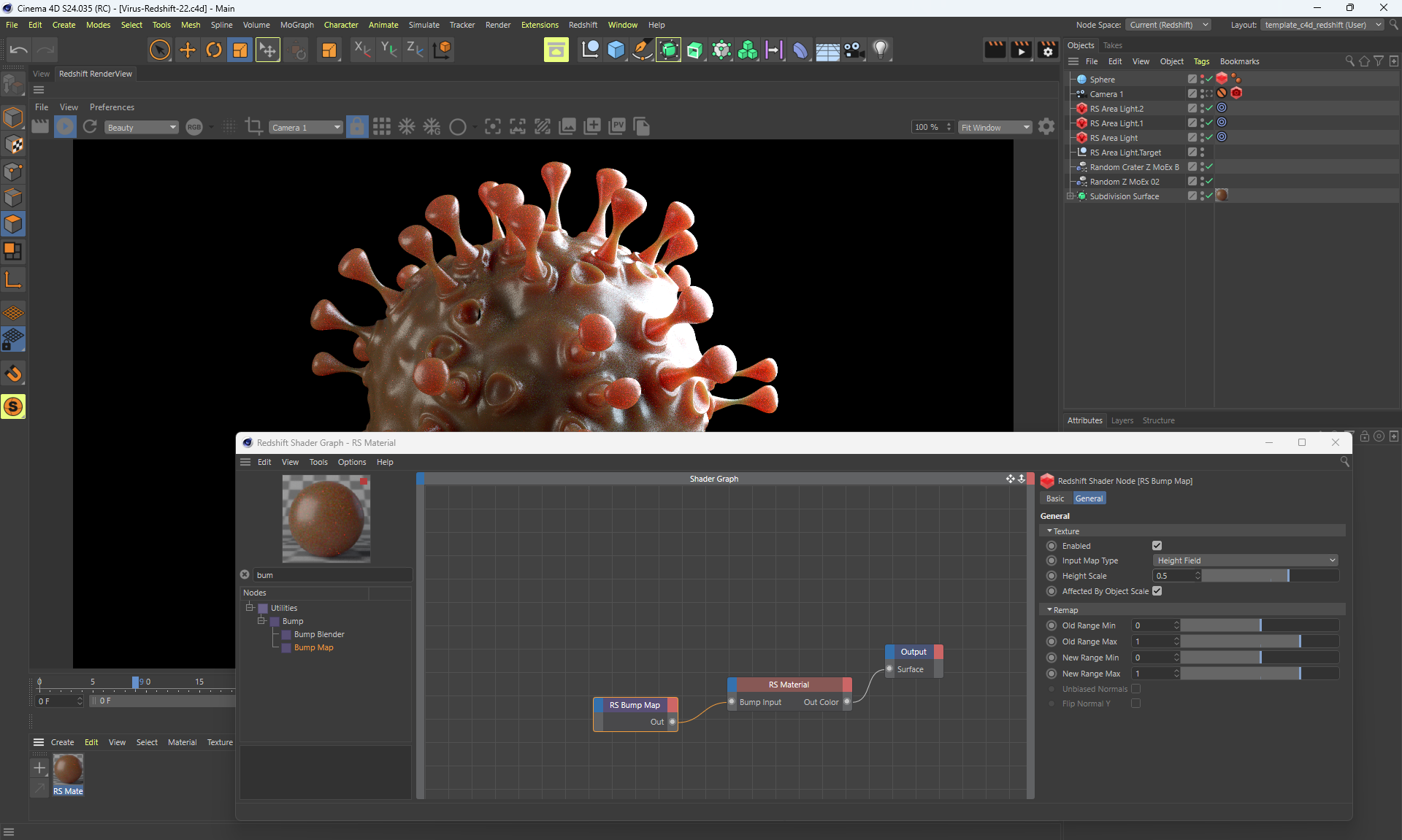
Task: Open the Beauty AOV dropdown
Action: [x=141, y=128]
